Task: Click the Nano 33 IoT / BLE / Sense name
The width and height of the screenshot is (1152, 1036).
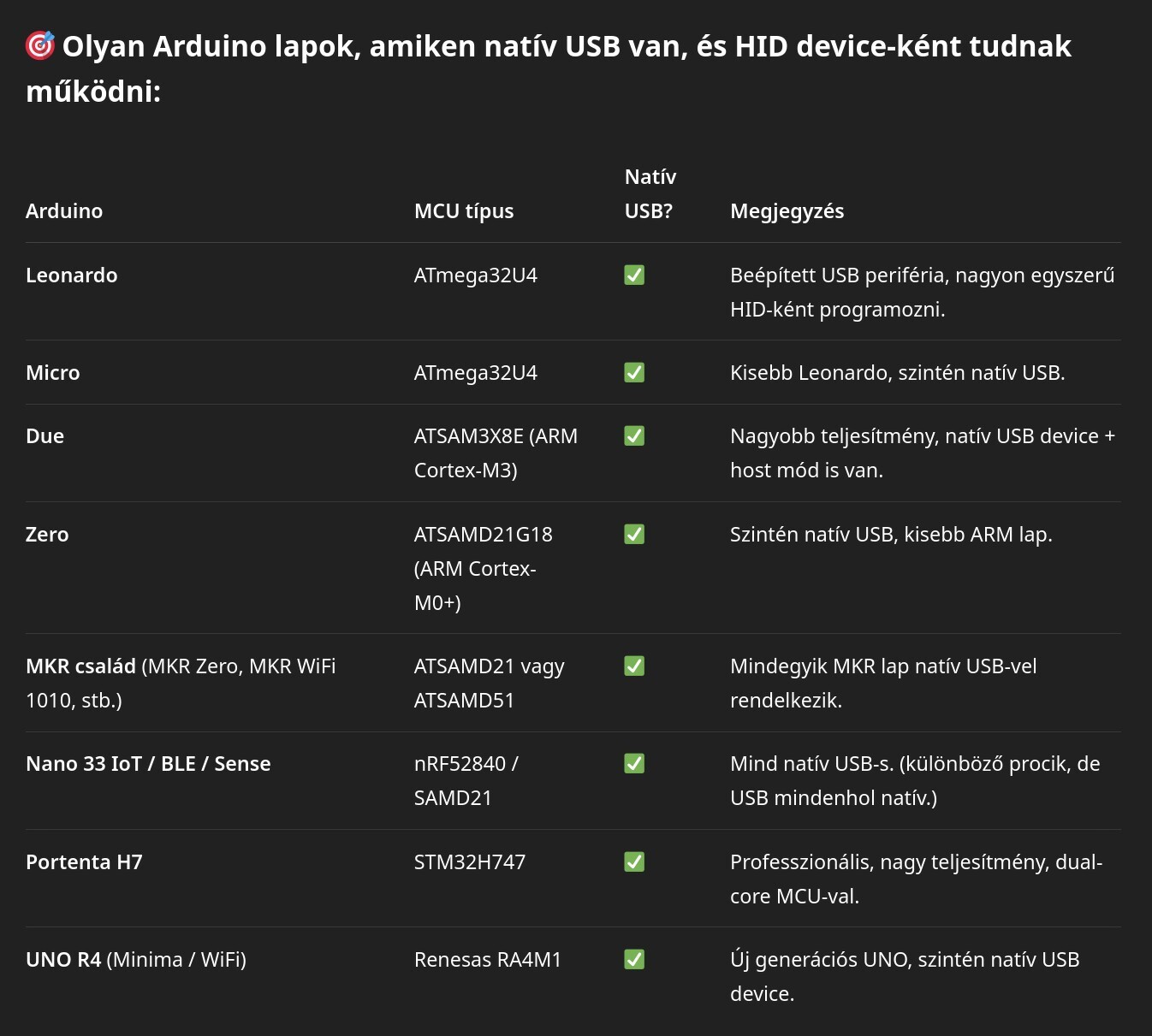Action: pyautogui.click(x=148, y=764)
